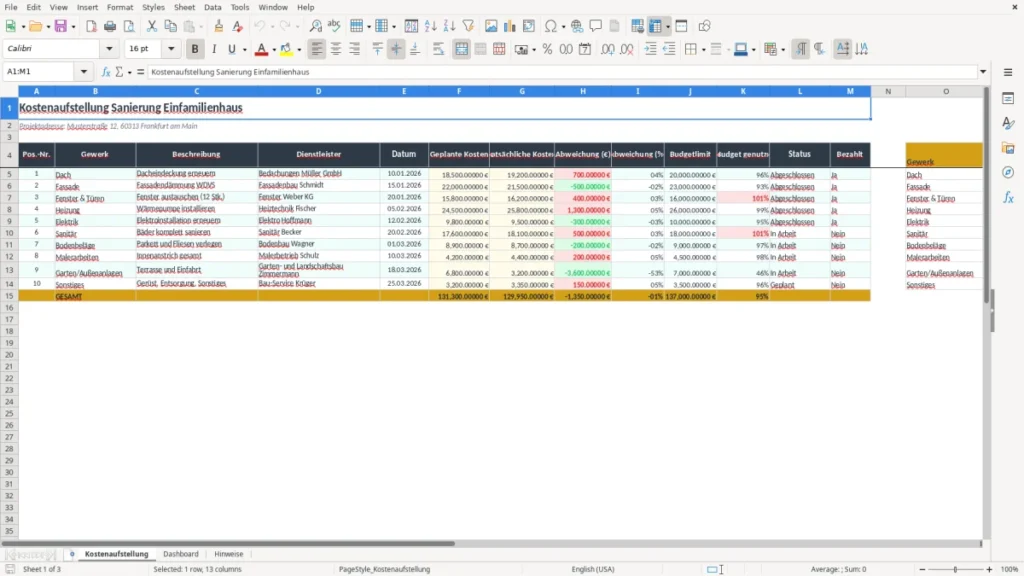Expand the Name Box dropdown
1024x576 pixels.
[84, 72]
